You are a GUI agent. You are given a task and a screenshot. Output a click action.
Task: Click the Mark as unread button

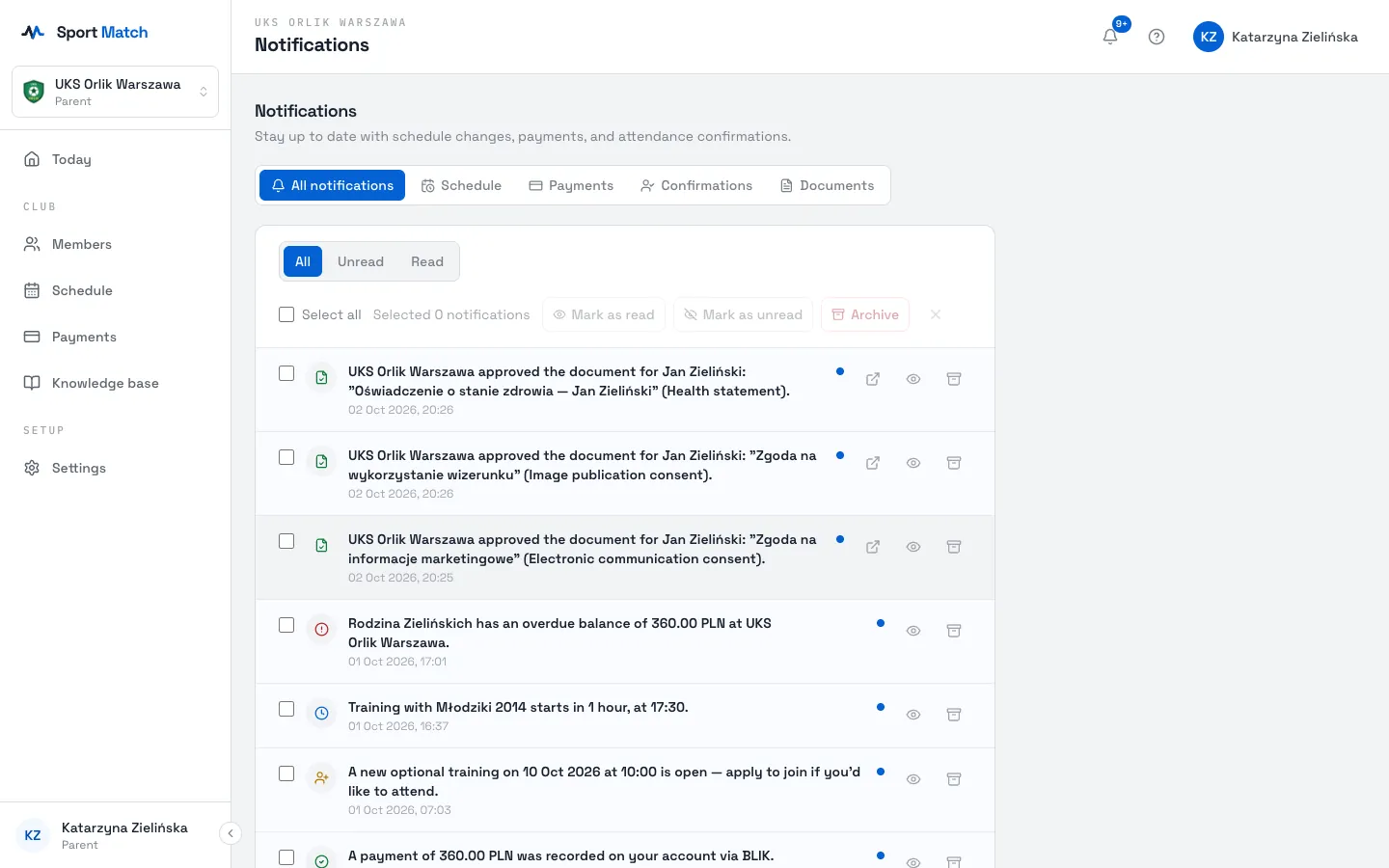point(743,314)
